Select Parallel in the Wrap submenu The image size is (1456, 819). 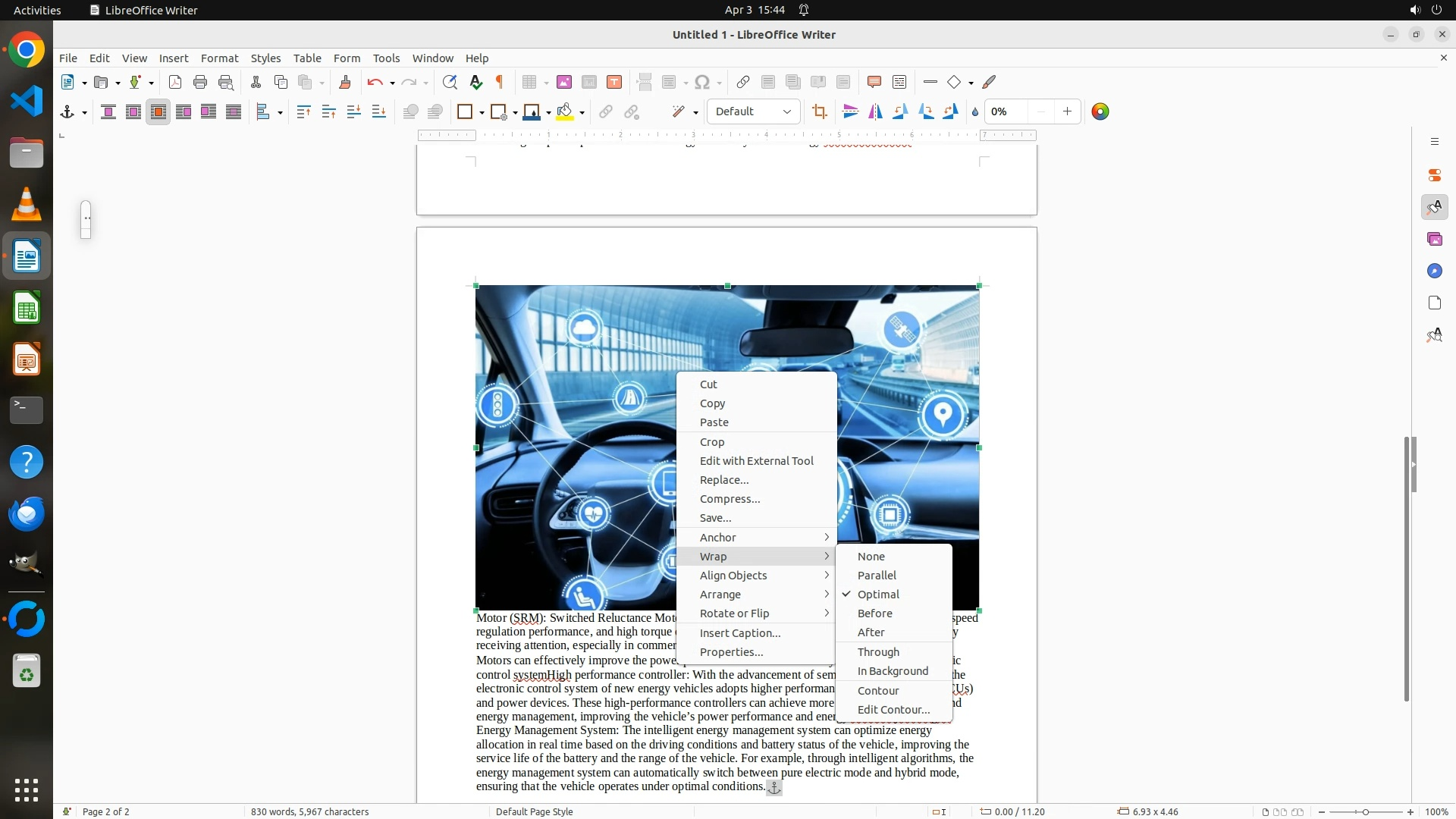coord(876,576)
